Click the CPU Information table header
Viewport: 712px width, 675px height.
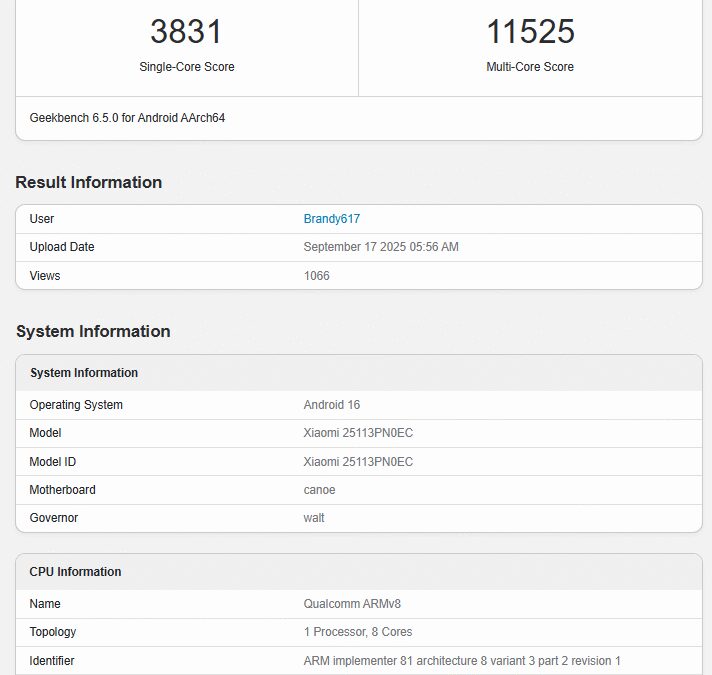click(75, 572)
